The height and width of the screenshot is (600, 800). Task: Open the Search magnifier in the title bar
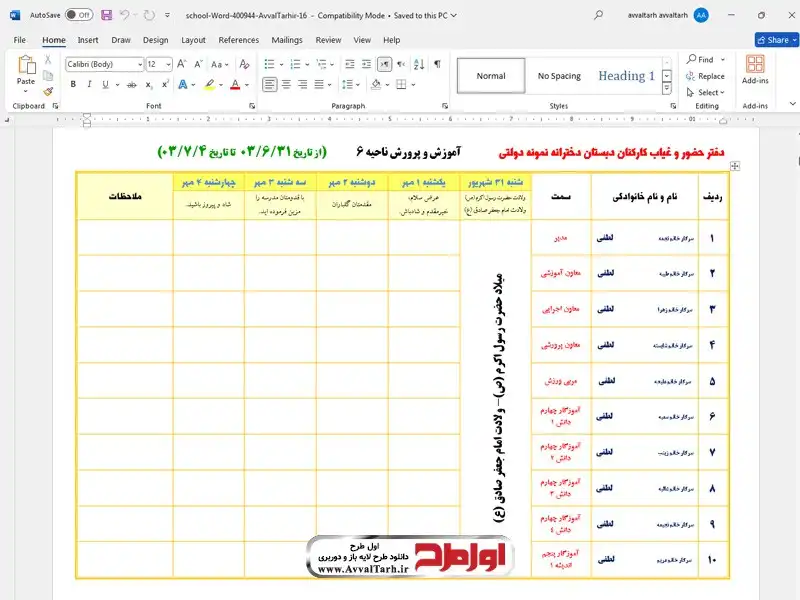pos(598,15)
